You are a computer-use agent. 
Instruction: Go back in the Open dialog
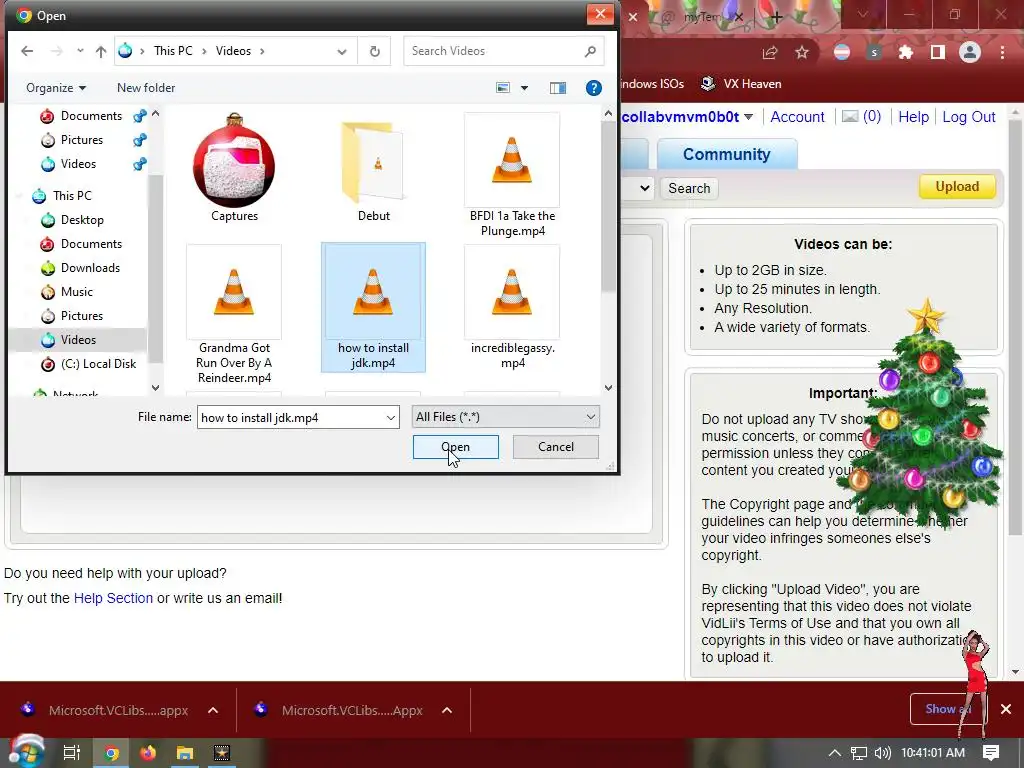point(27,51)
